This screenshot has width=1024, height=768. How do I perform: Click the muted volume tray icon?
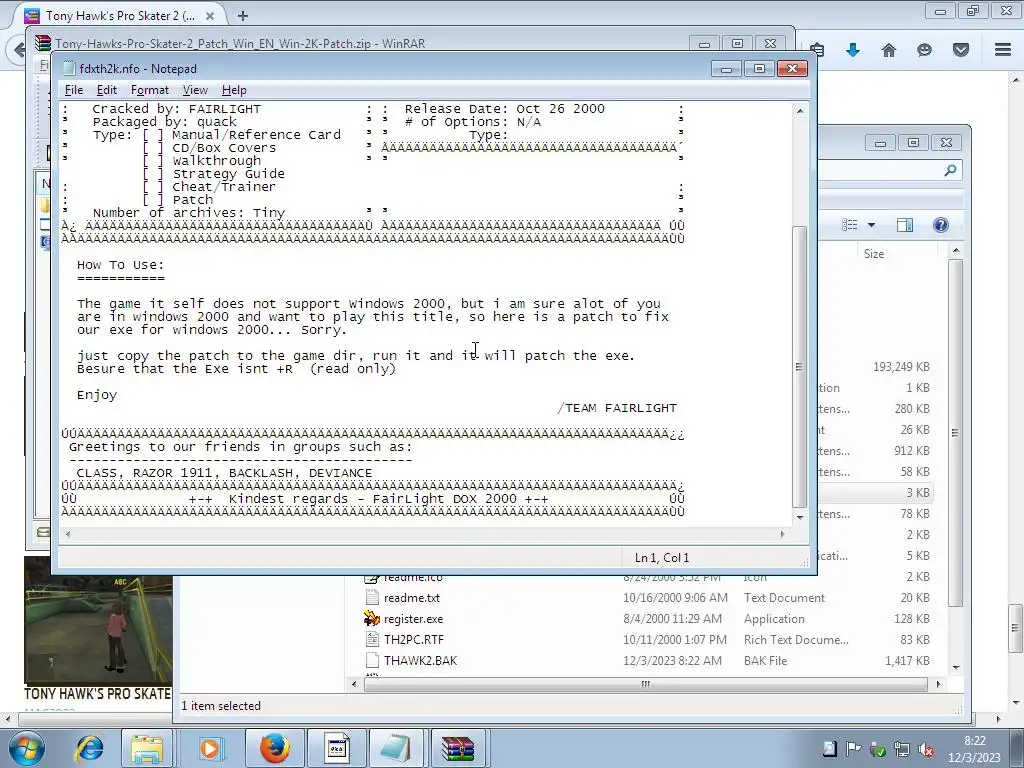point(925,749)
